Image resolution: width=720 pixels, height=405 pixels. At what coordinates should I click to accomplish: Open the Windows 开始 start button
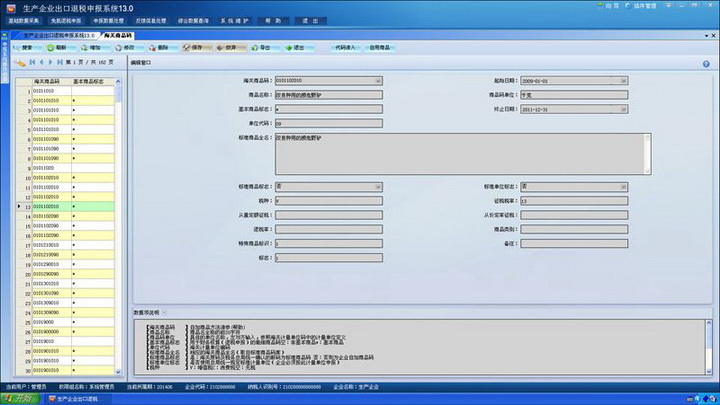tap(21, 399)
